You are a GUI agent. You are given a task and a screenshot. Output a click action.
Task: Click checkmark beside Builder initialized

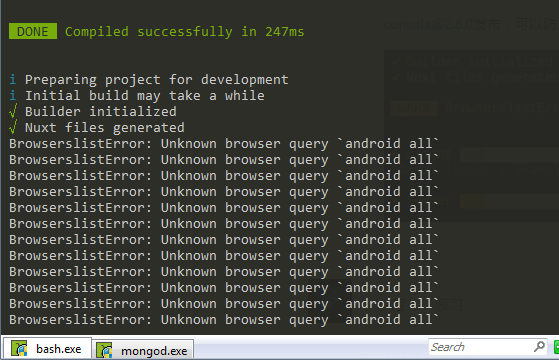pos(13,111)
